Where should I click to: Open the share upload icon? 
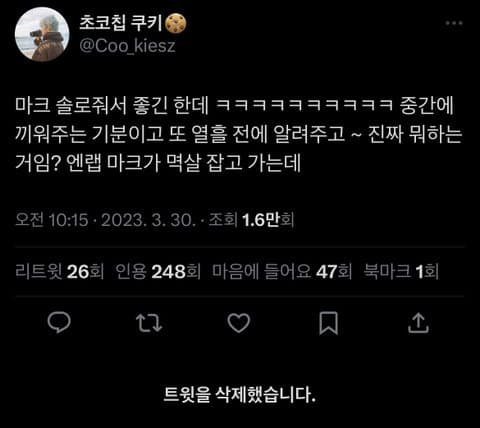[418, 323]
